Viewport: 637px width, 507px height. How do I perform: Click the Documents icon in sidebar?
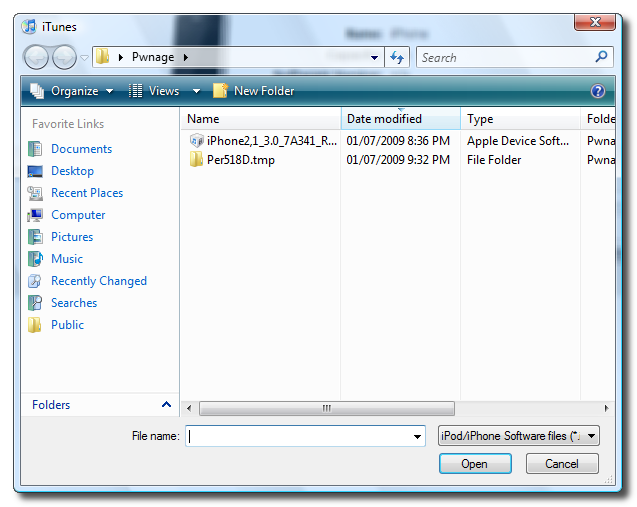35,149
